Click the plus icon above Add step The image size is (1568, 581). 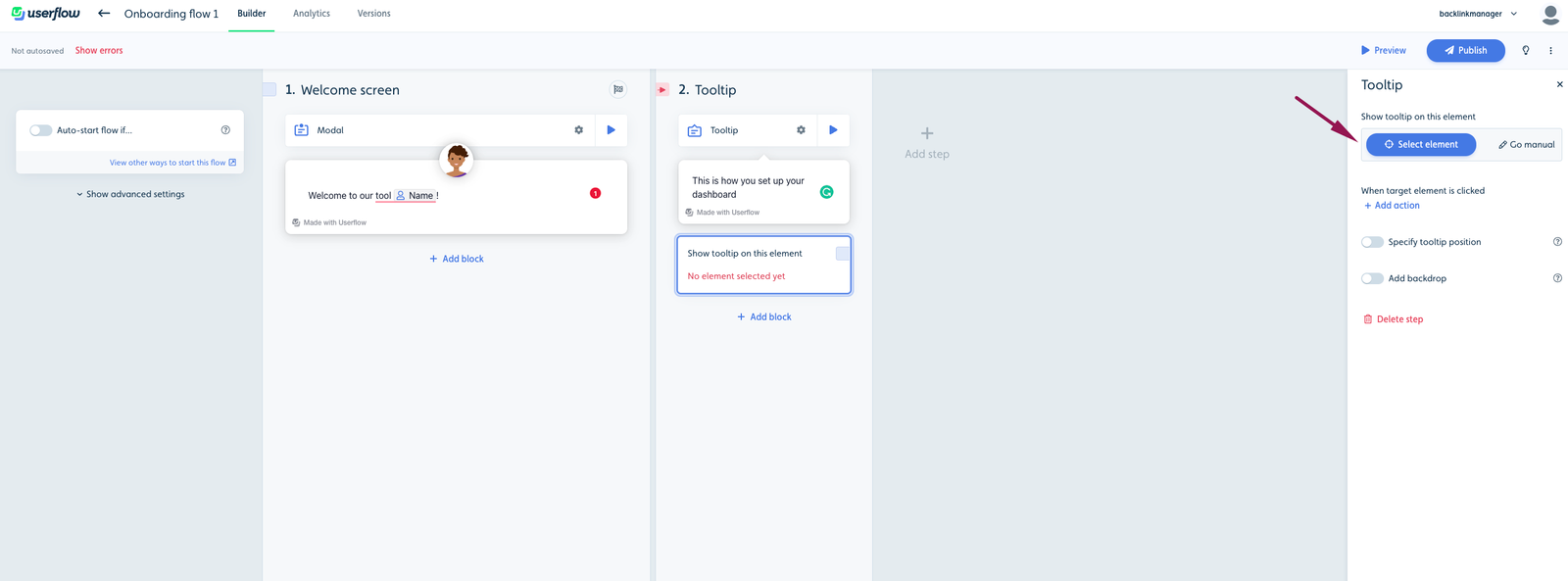click(927, 133)
